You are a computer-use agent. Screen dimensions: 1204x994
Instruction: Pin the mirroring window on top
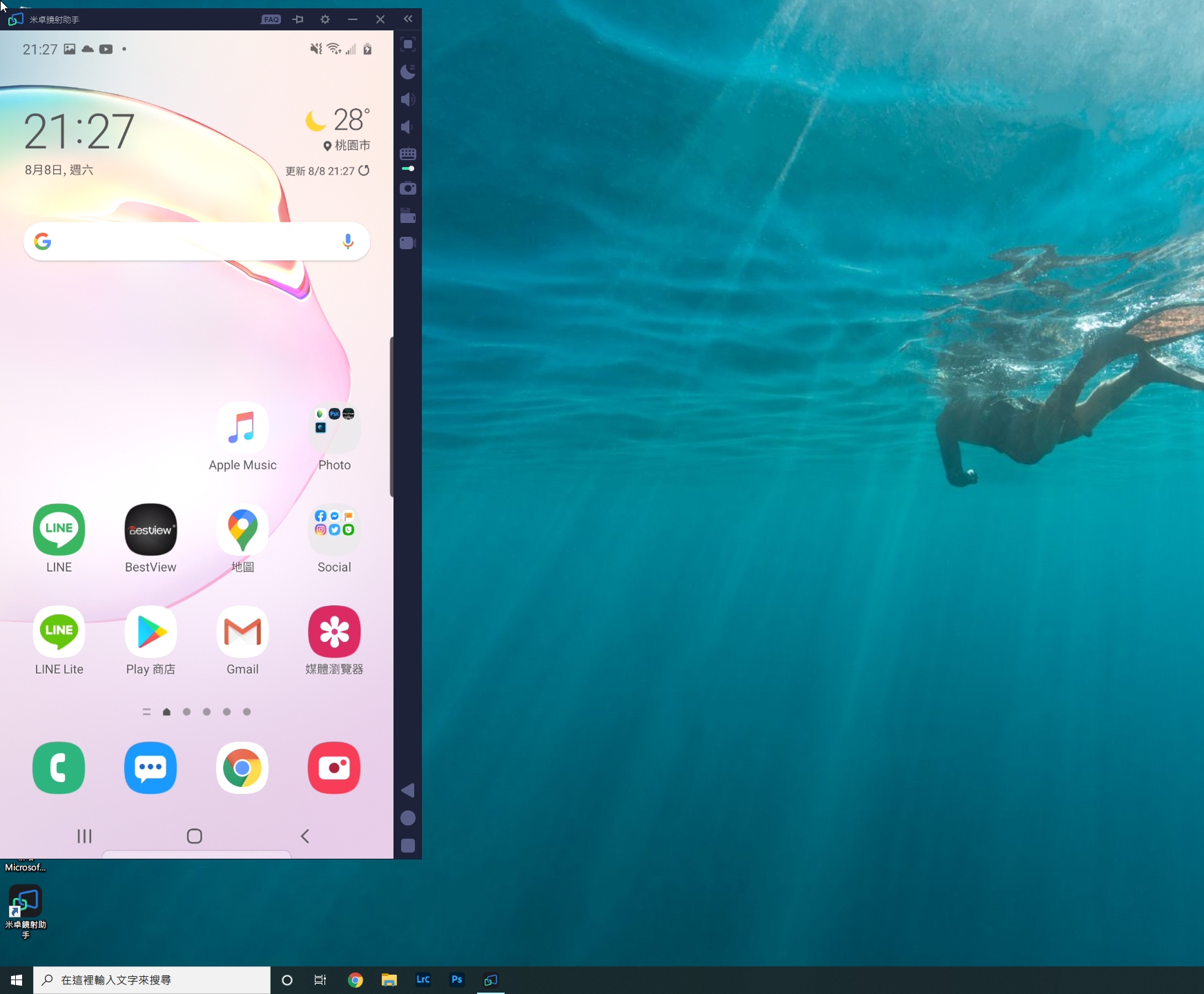click(298, 19)
